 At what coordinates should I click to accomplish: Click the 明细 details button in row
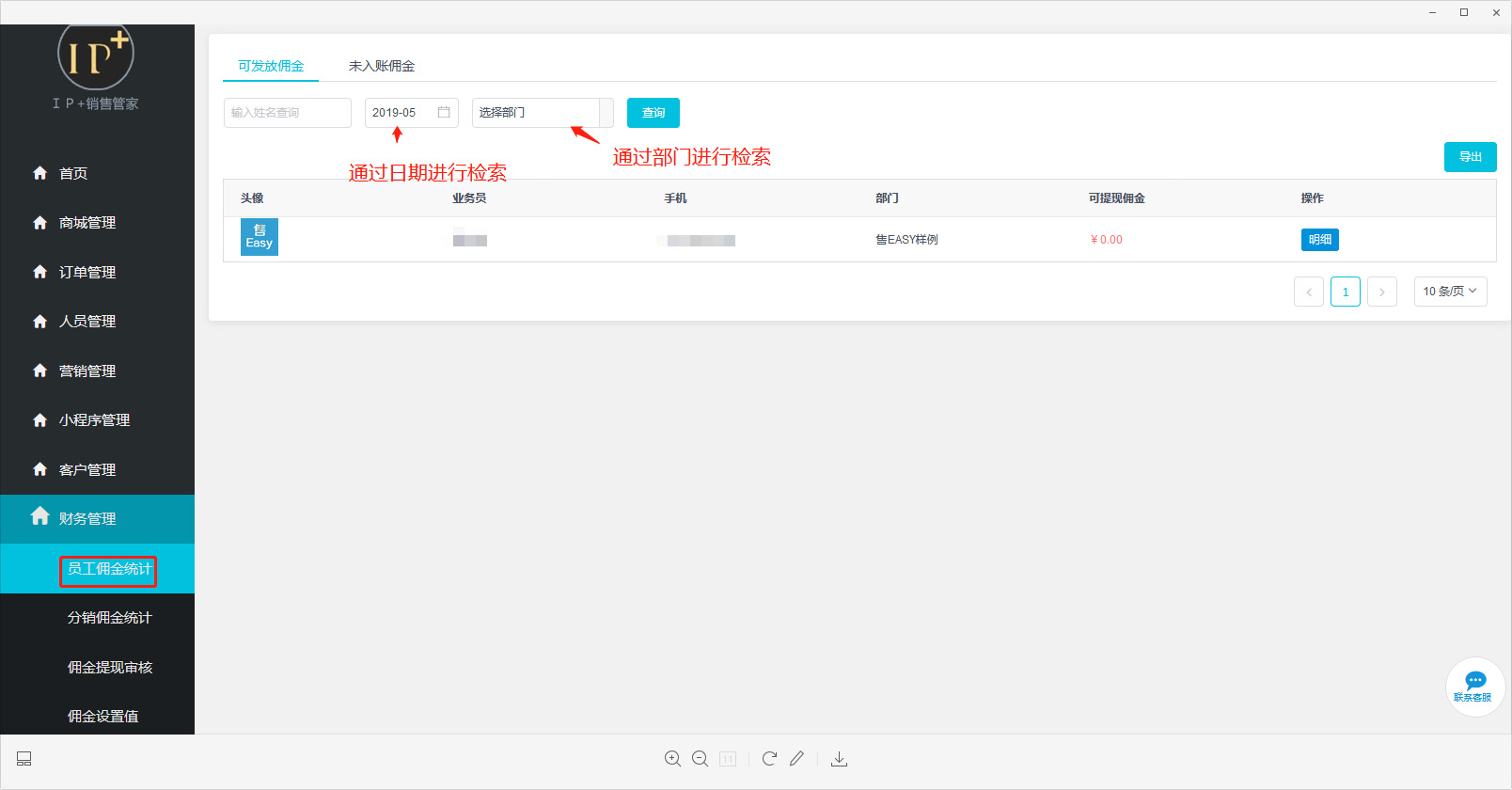click(1319, 240)
